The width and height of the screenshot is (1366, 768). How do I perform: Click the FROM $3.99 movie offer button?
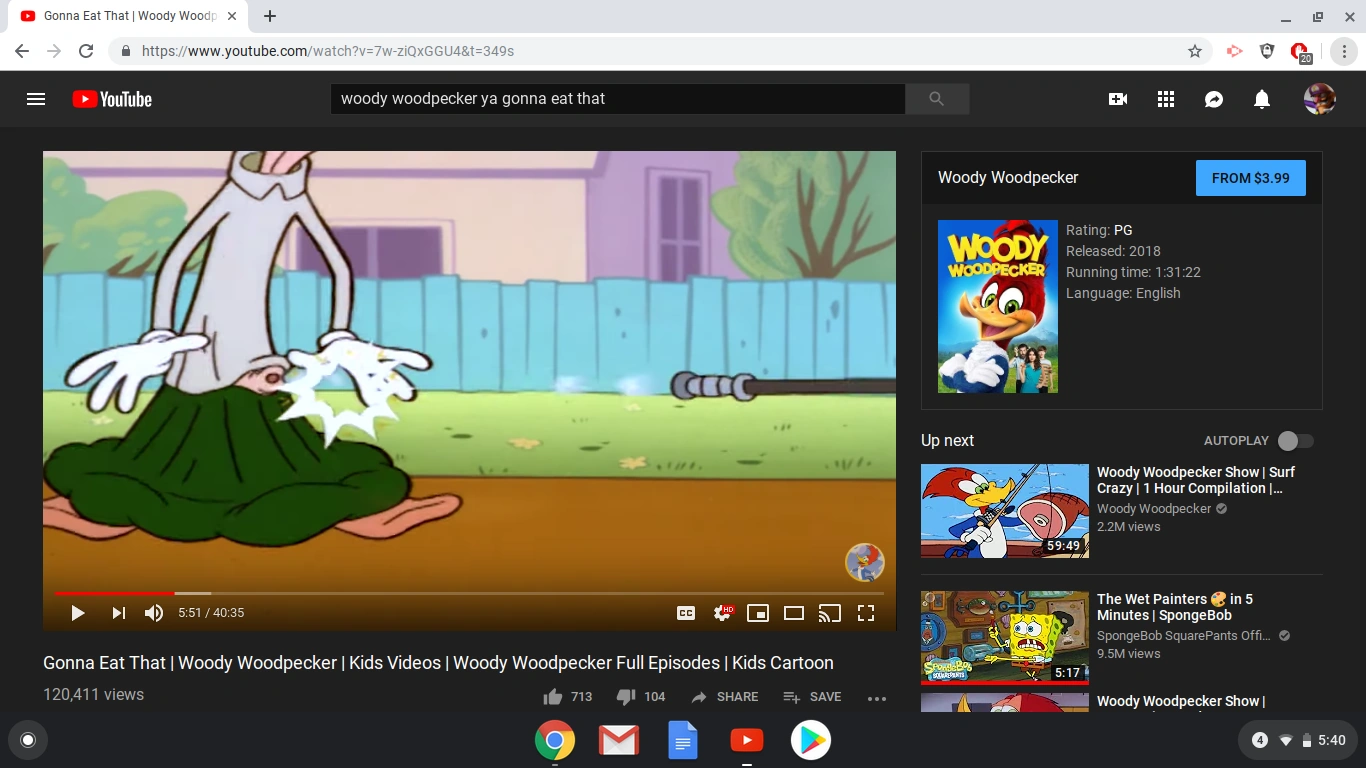[1251, 177]
